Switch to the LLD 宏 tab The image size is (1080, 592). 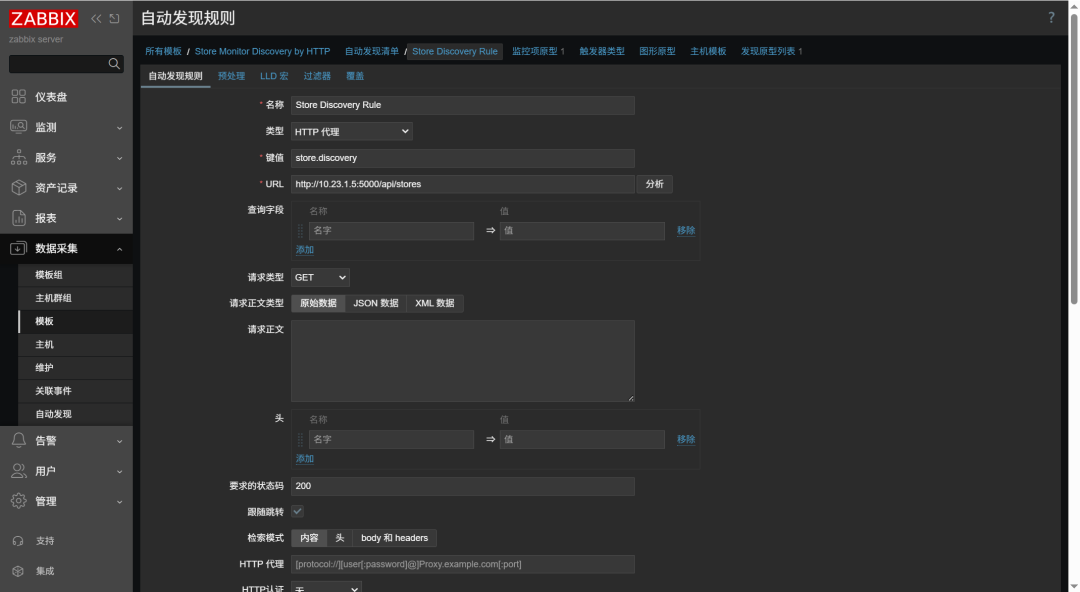click(274, 76)
